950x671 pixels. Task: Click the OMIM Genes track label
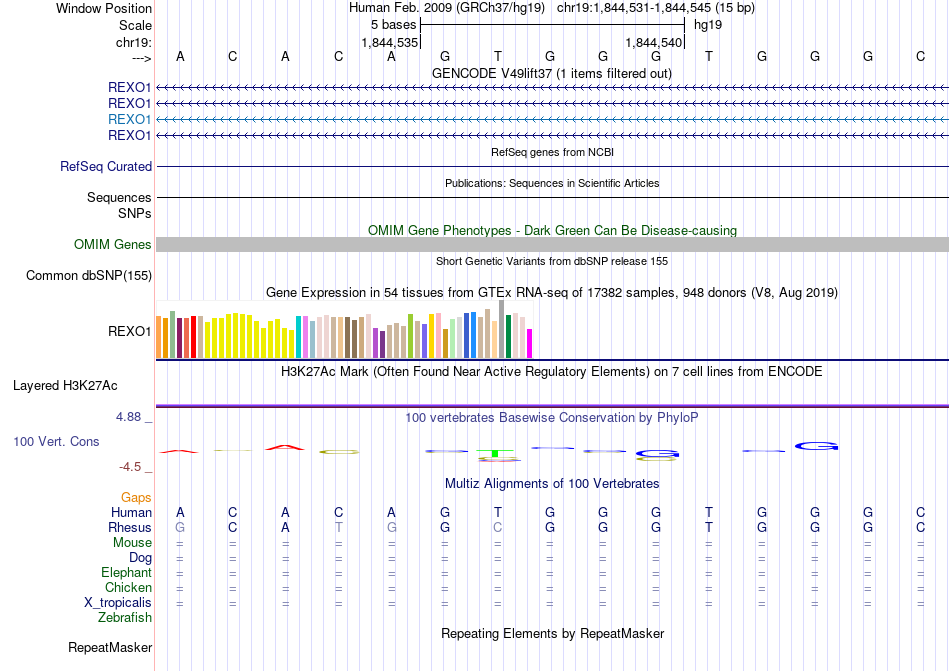click(x=112, y=244)
